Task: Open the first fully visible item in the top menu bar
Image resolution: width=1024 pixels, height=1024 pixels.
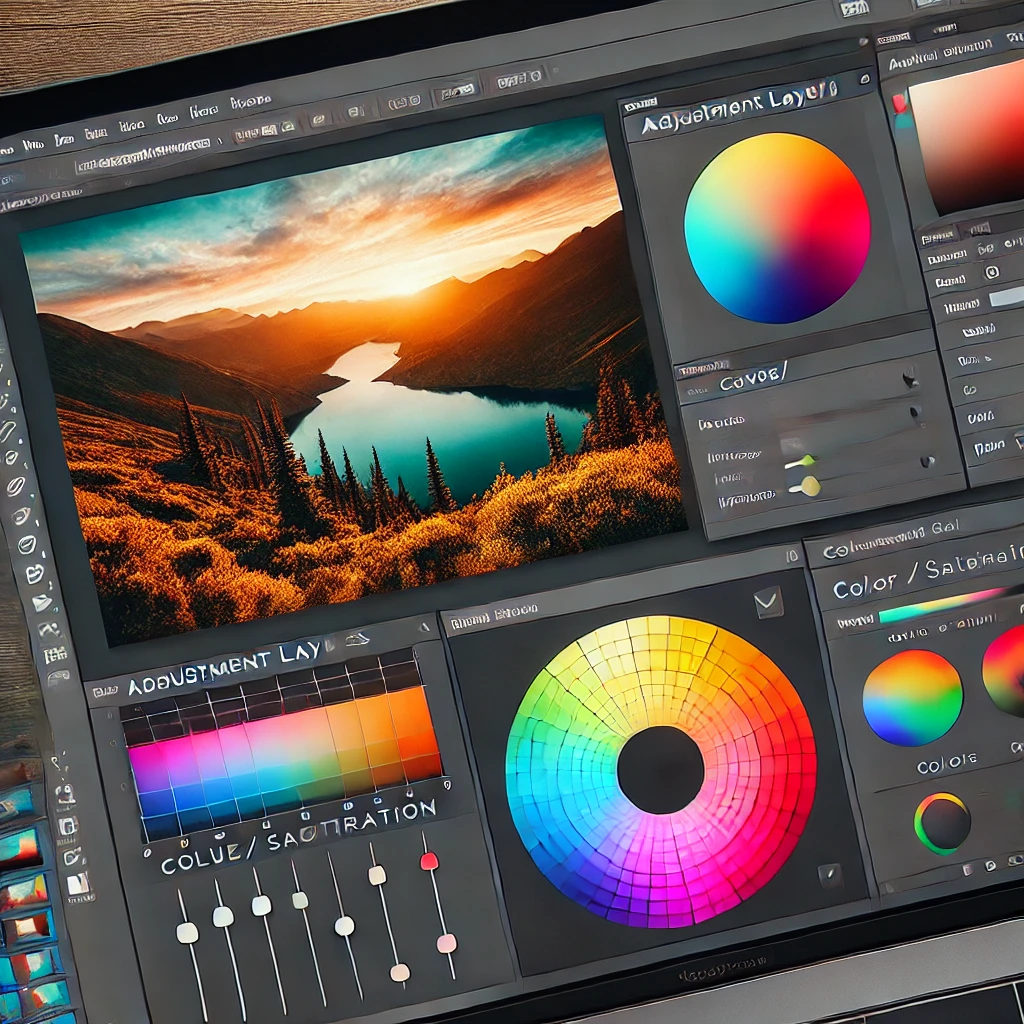Action: 33,145
